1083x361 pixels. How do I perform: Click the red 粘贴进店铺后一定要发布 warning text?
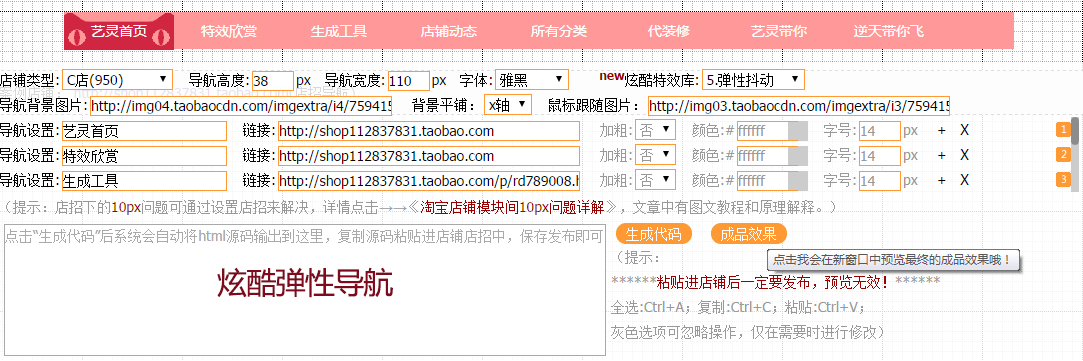point(772,282)
